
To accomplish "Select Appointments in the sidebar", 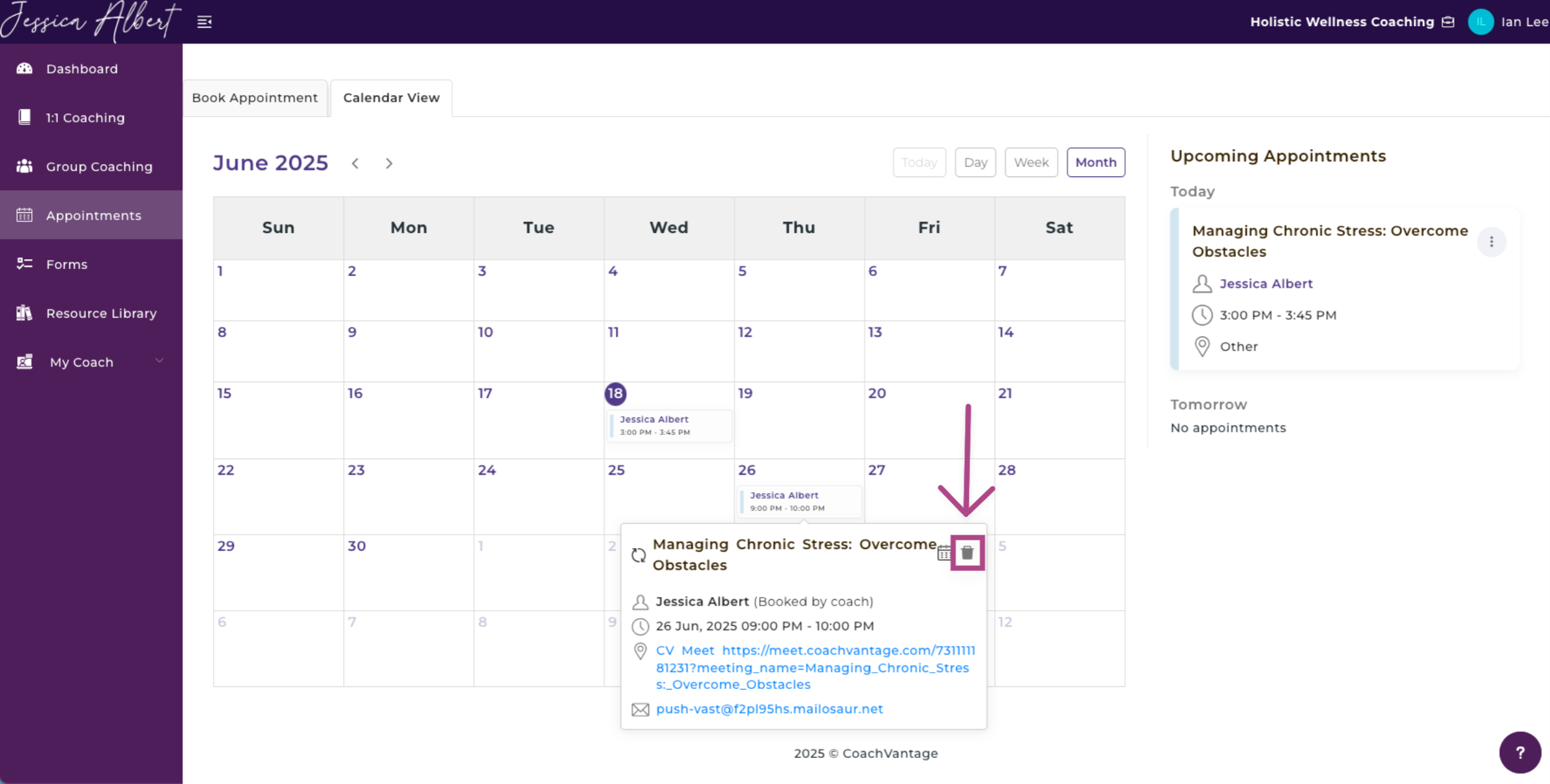I will [x=91, y=215].
